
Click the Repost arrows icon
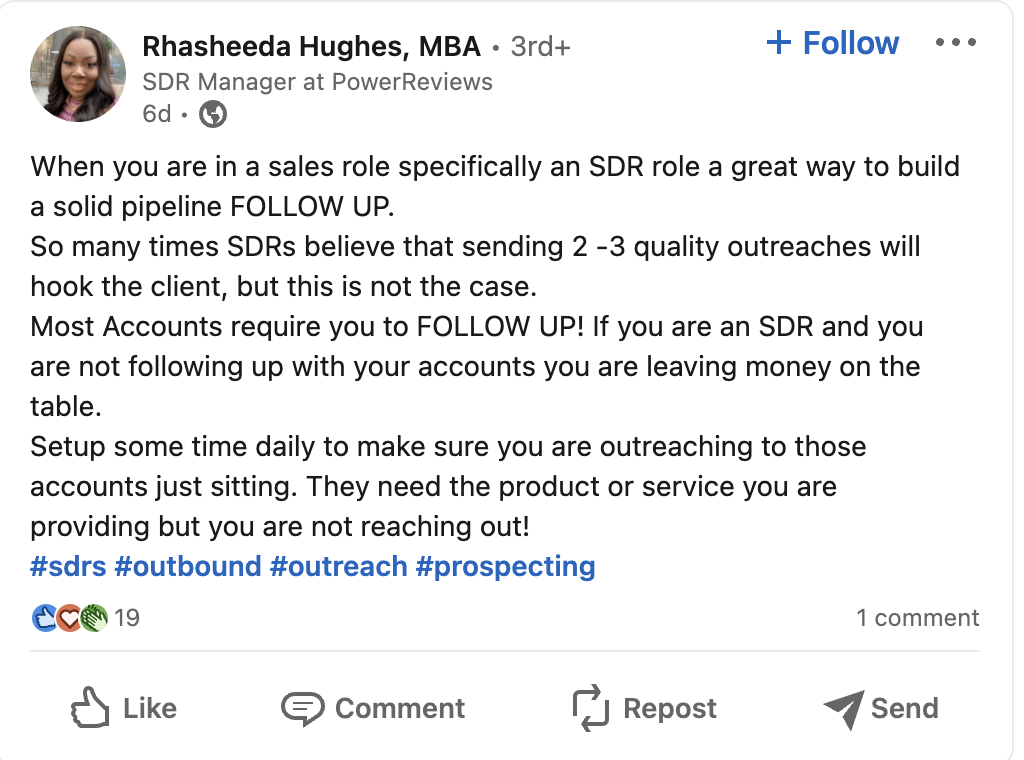(590, 708)
